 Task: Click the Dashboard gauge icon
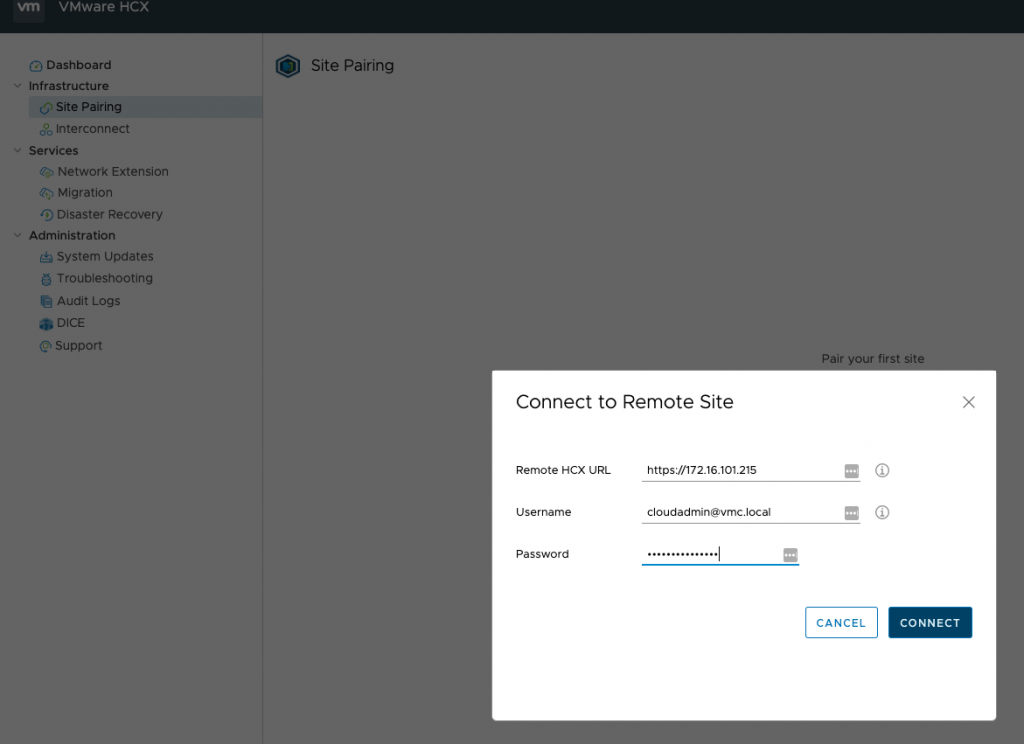36,65
